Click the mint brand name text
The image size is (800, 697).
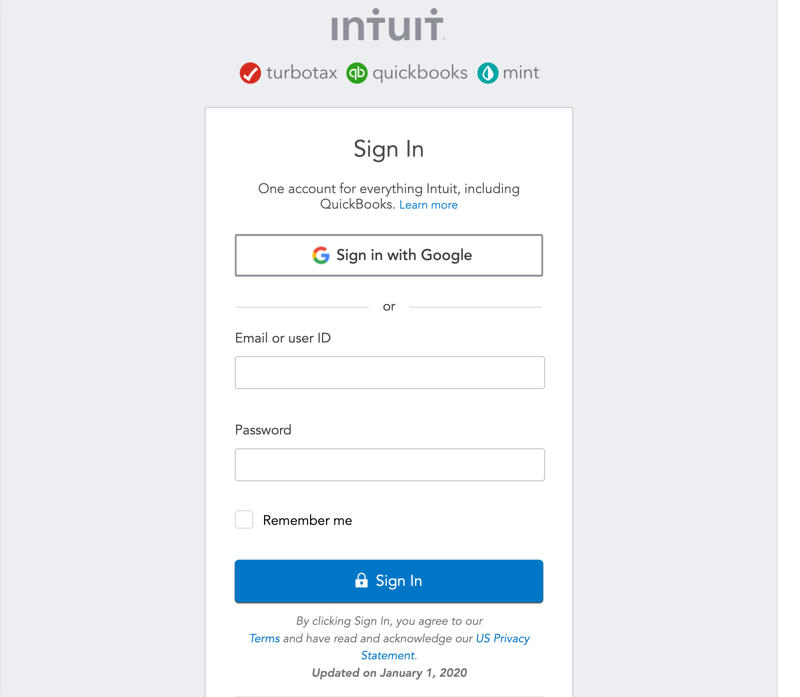[x=522, y=73]
